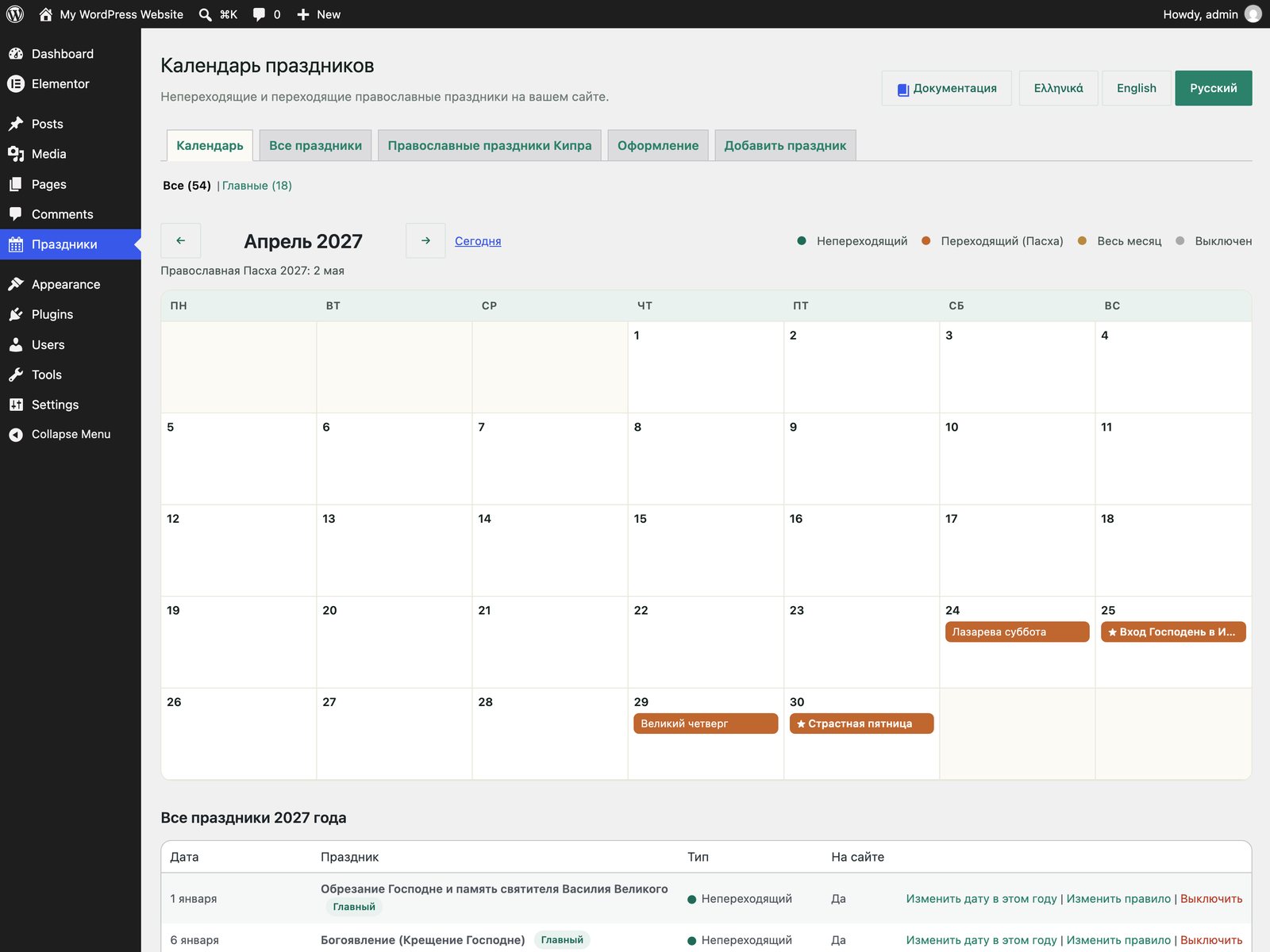This screenshot has width=1270, height=952.
Task: Open the comments bubble in admin bar
Action: coord(259,14)
